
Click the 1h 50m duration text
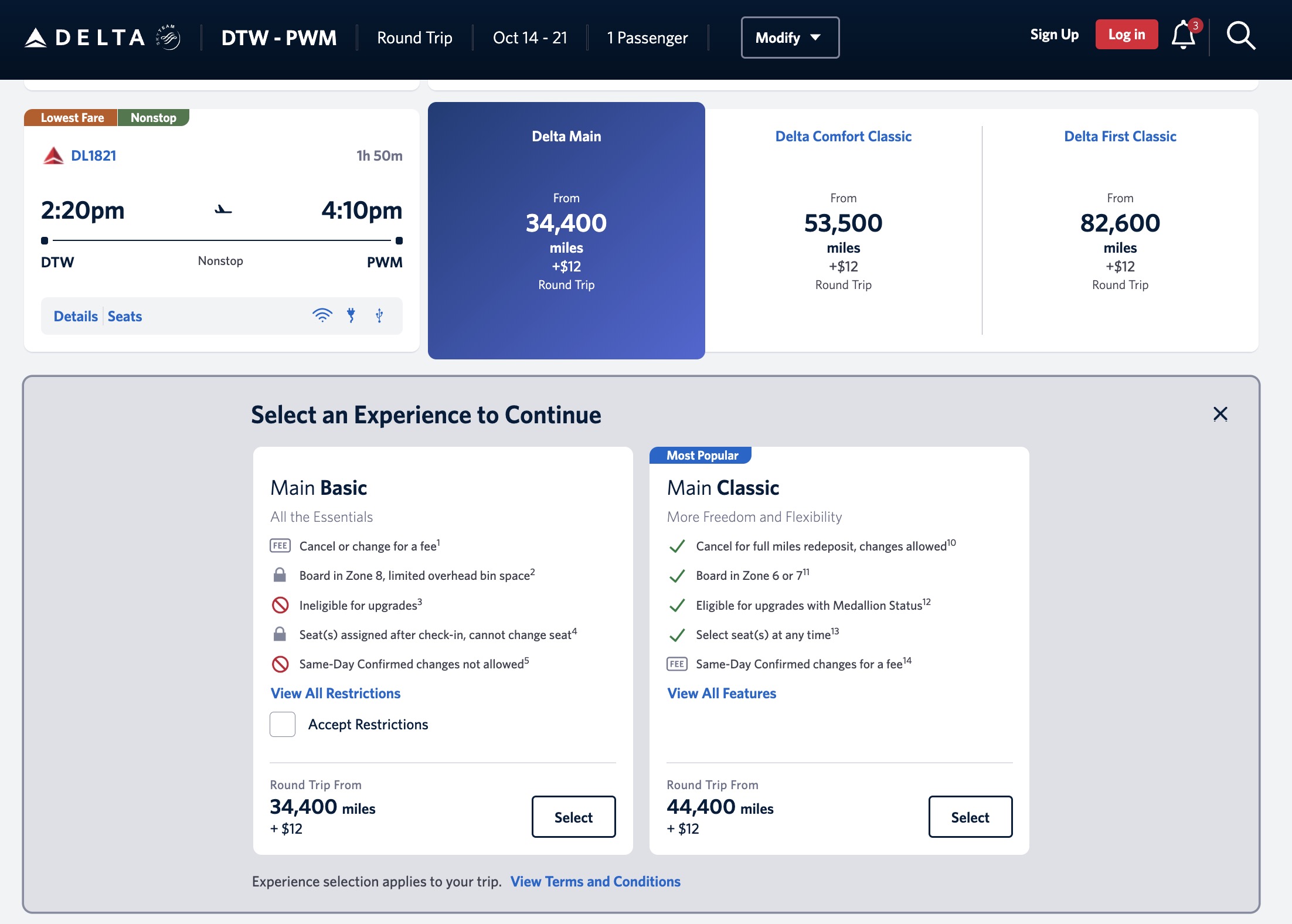pyautogui.click(x=379, y=155)
